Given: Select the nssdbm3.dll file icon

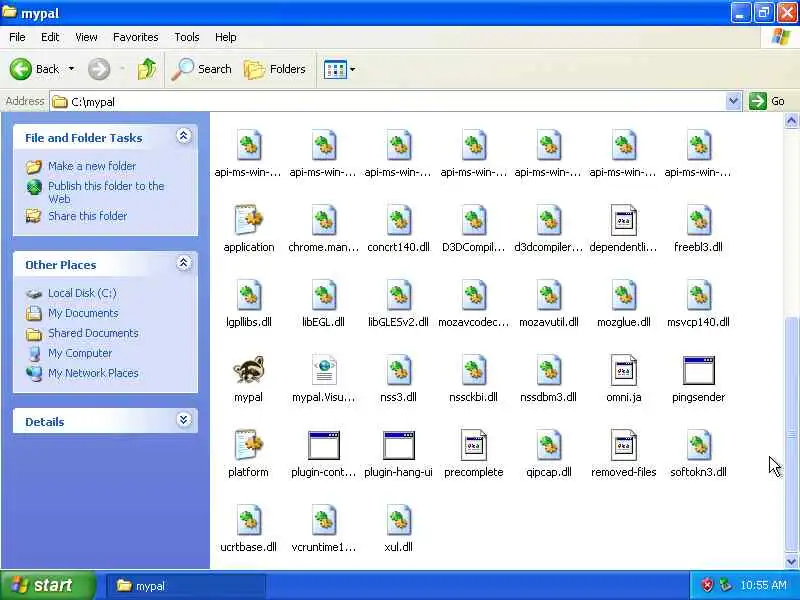Looking at the screenshot, I should coord(548,370).
